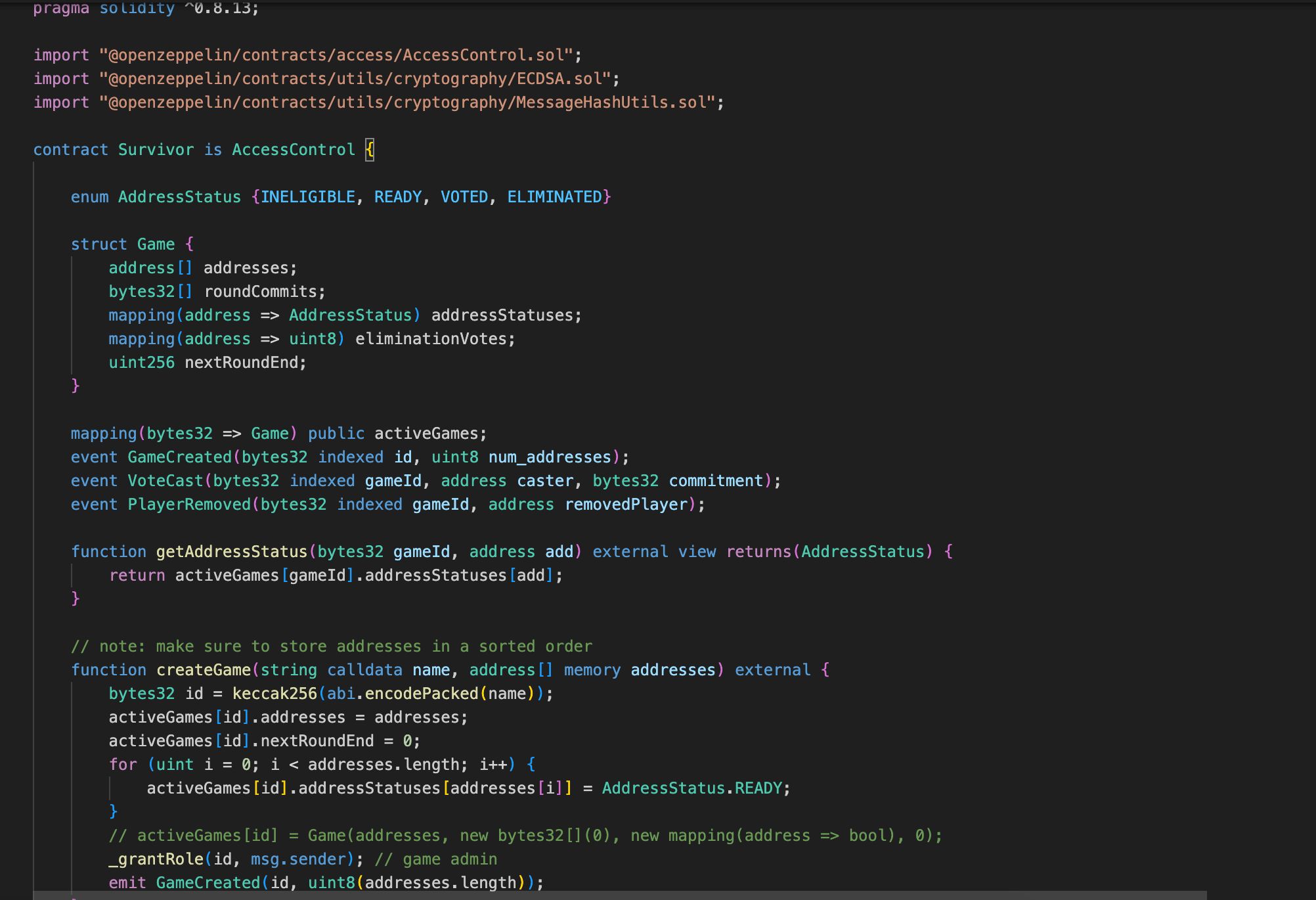Click the return keyword in getAddressStatus body
This screenshot has height=900, width=1316.
click(137, 575)
